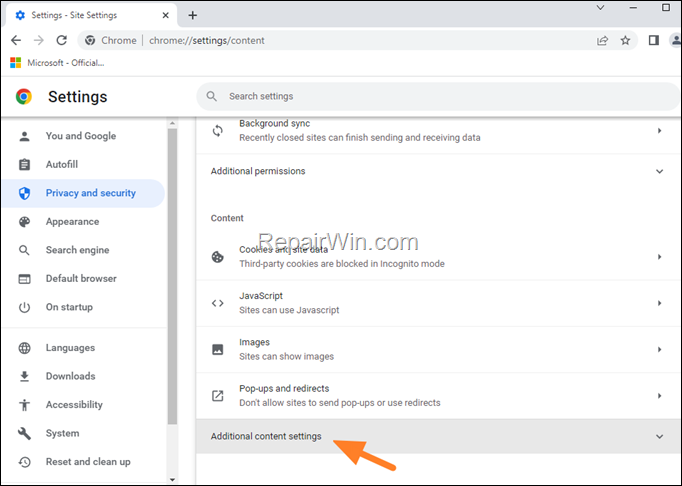Screen dimensions: 682x486
Task: Click the history icon for Reset and clean up
Action: [24, 462]
